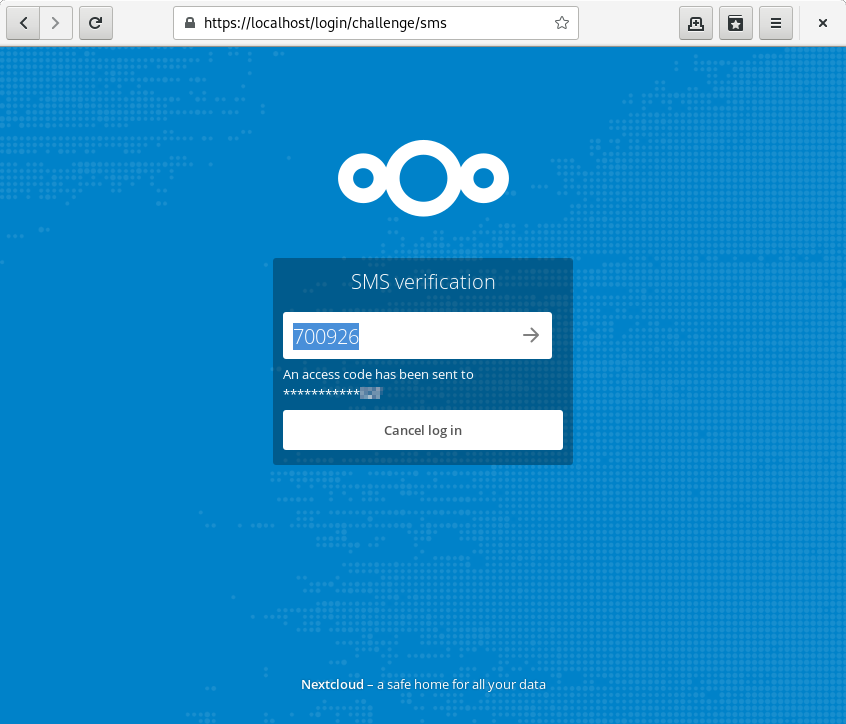Open a new tab with plus icon
Screen dimensions: 846x724
pos(695,23)
